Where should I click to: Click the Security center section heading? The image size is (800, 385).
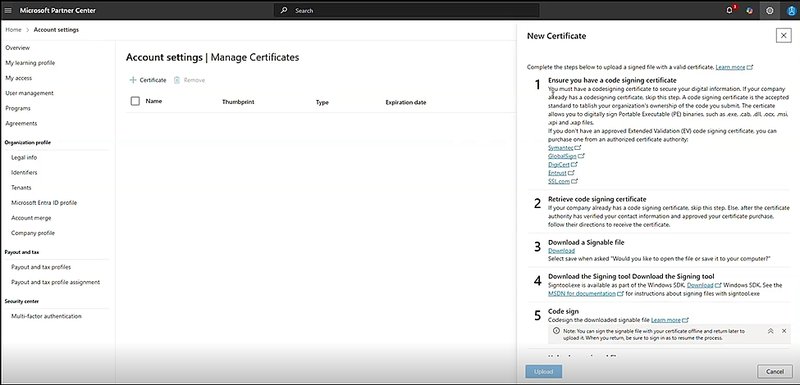[x=21, y=301]
